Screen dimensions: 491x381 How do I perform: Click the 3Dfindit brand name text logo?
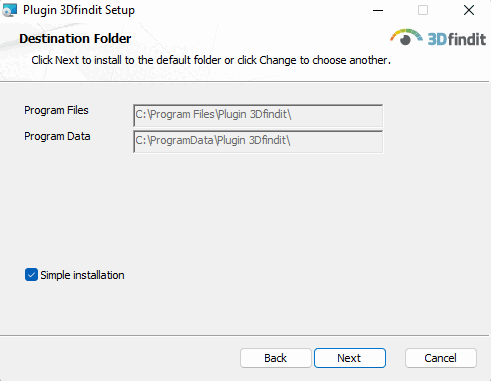point(457,39)
